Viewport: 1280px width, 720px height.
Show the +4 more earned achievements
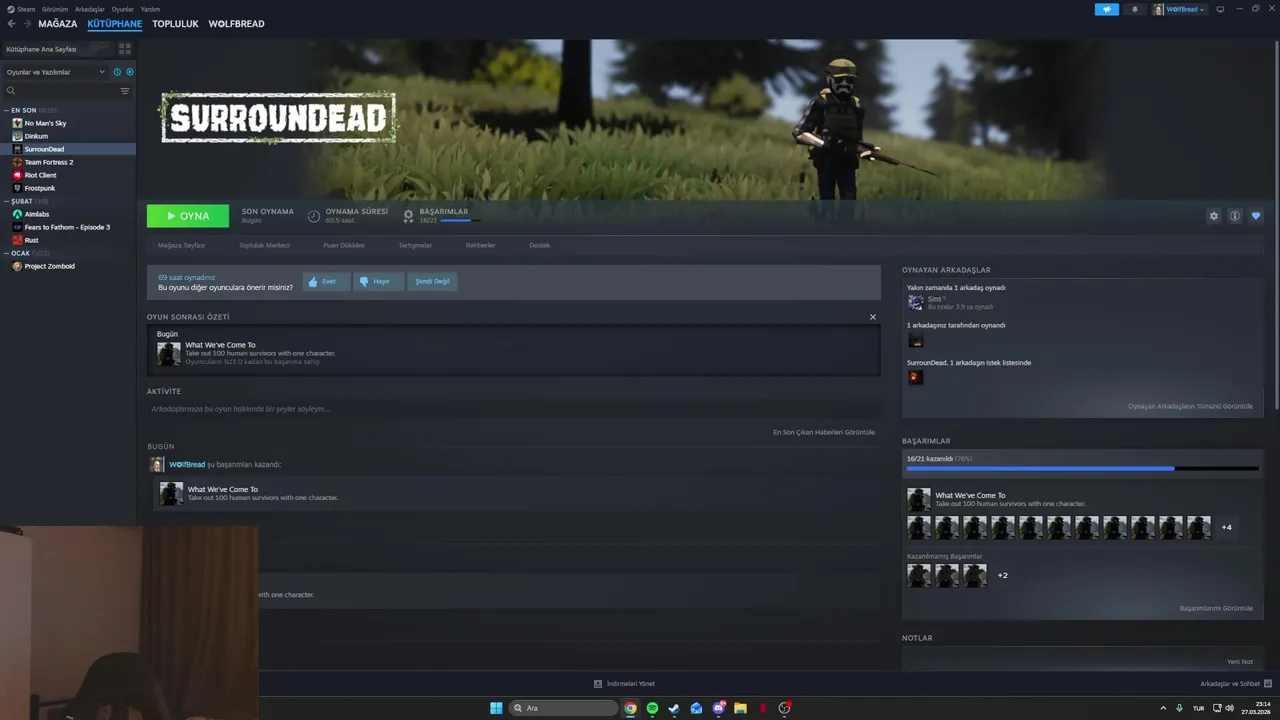[x=1226, y=527]
